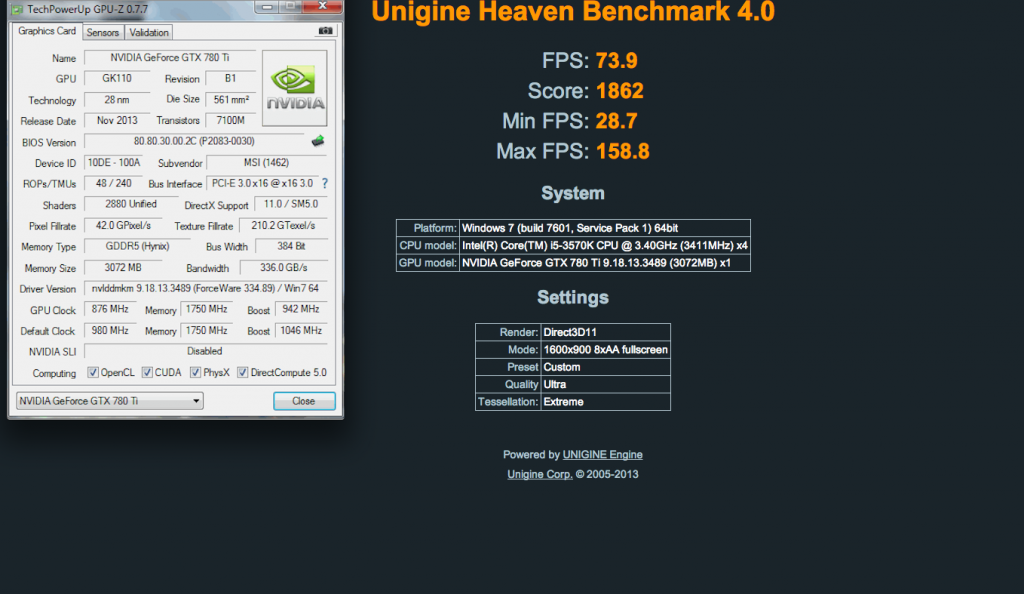This screenshot has width=1024, height=594.
Task: Click the bus interface question mark icon
Action: [x=324, y=184]
